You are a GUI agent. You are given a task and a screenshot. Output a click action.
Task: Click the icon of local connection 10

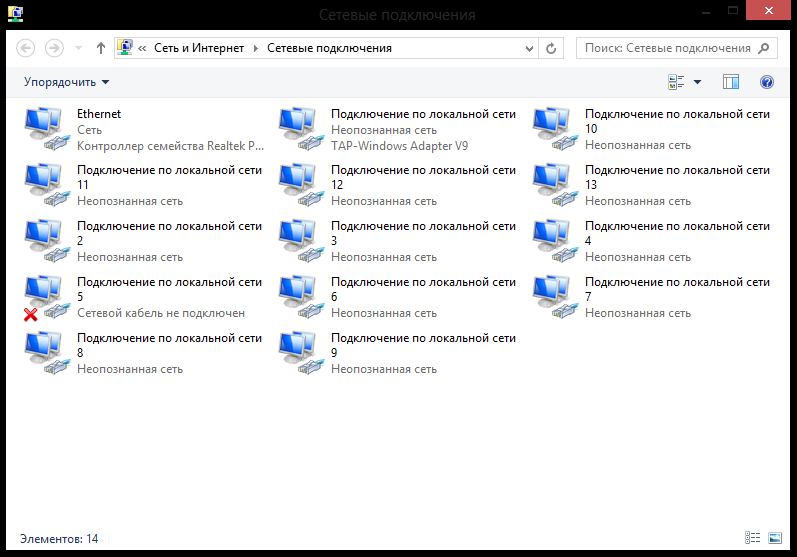point(555,129)
